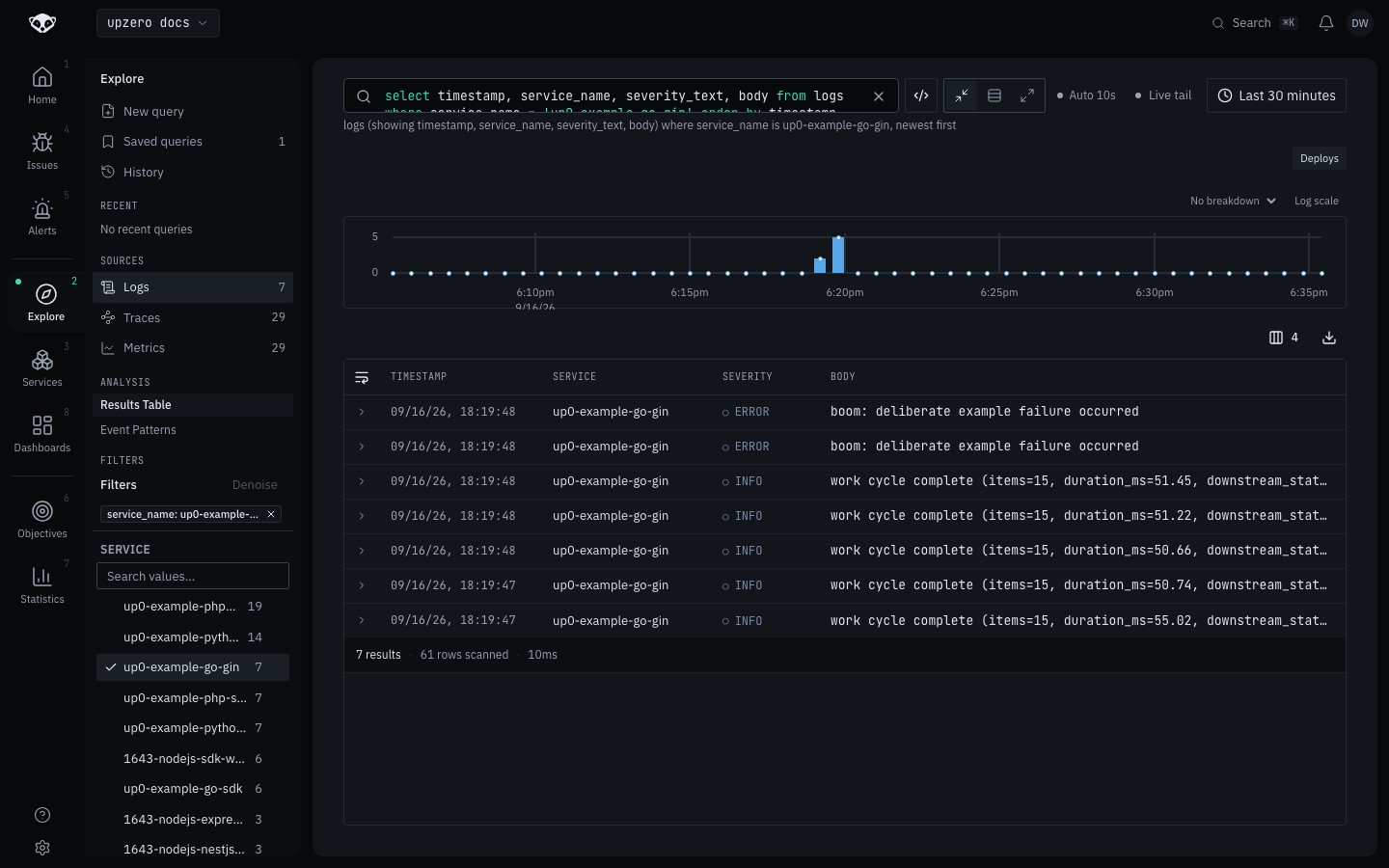Expand the INFO row with duration_ms=51.22
1389x868 pixels.
362,516
